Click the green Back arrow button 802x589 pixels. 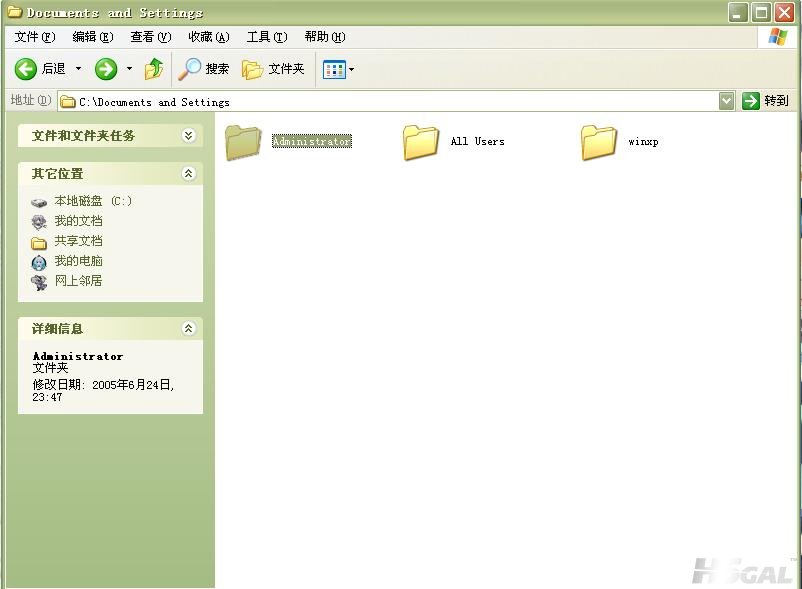(26, 69)
